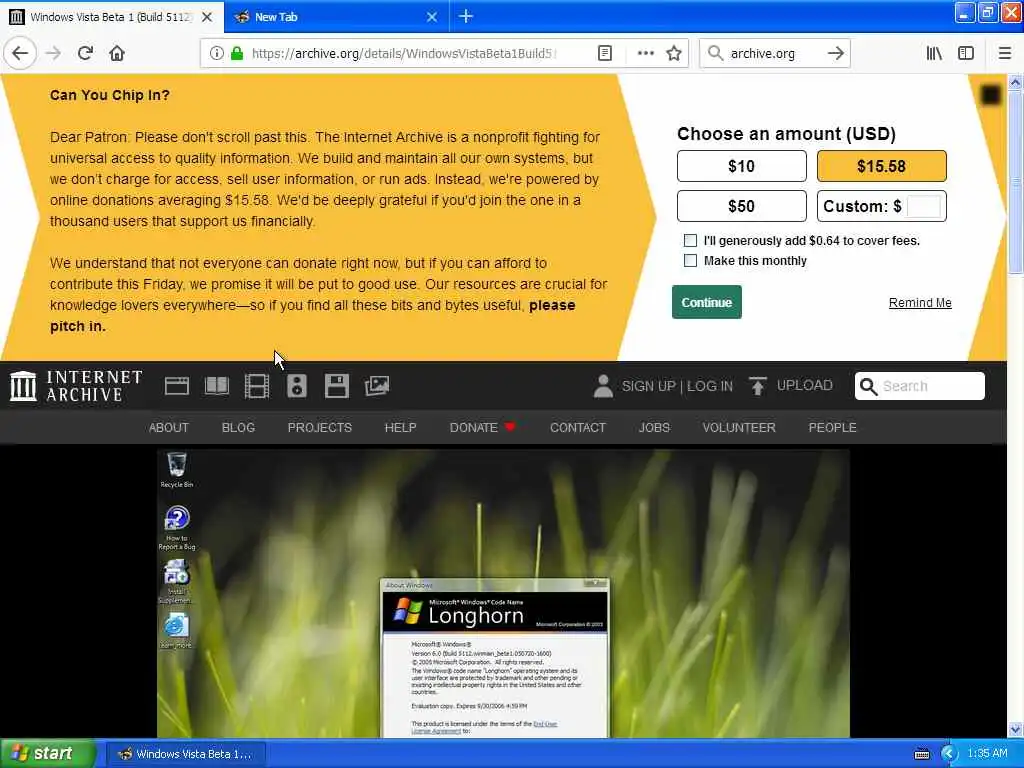Select the $10 donation amount
The image size is (1024, 768).
(x=741, y=166)
